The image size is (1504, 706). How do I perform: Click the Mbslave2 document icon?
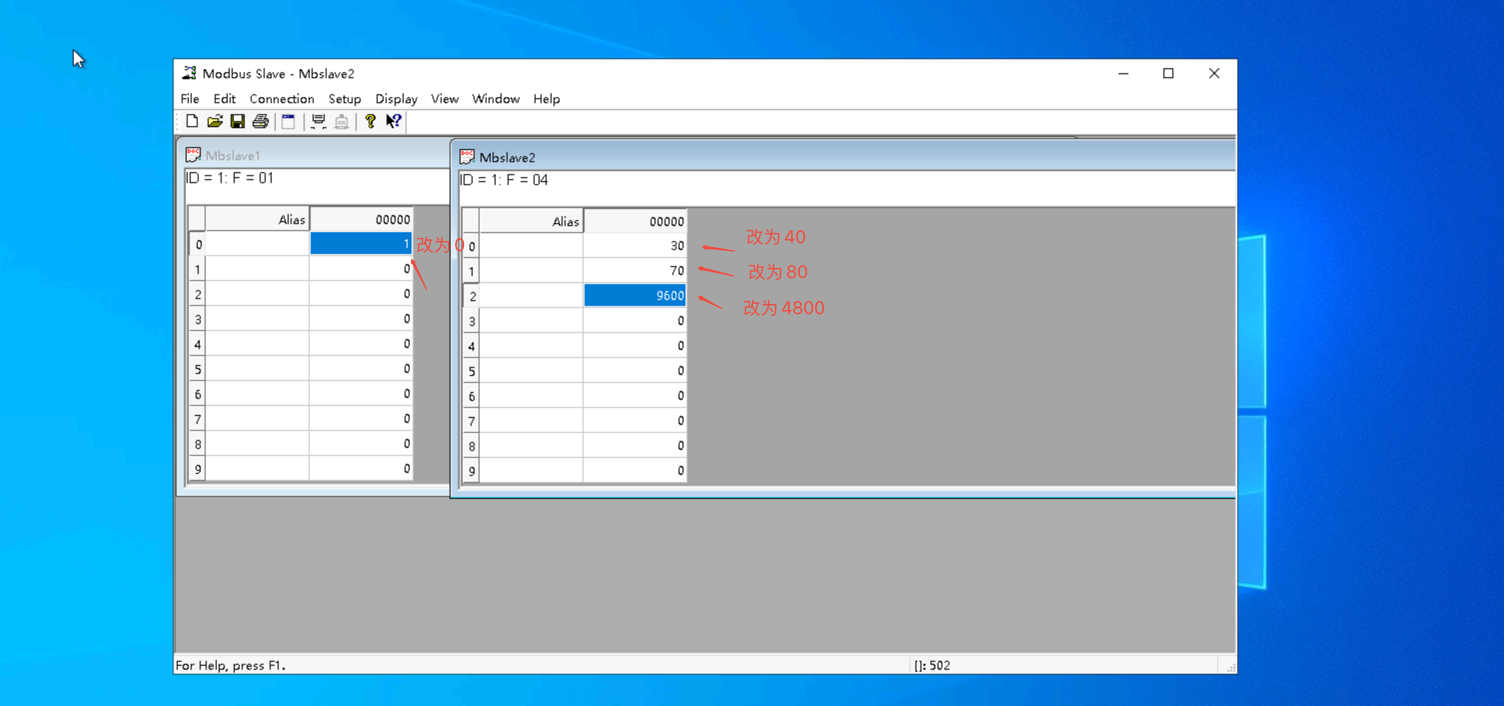click(467, 157)
